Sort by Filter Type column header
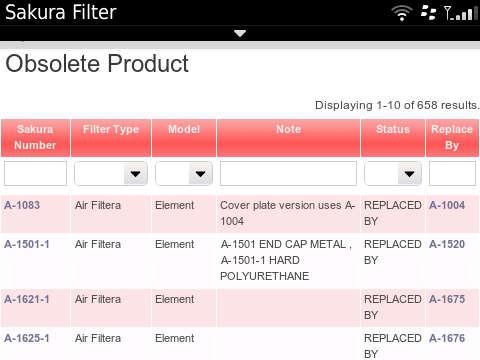The width and height of the screenshot is (480, 360). click(111, 129)
